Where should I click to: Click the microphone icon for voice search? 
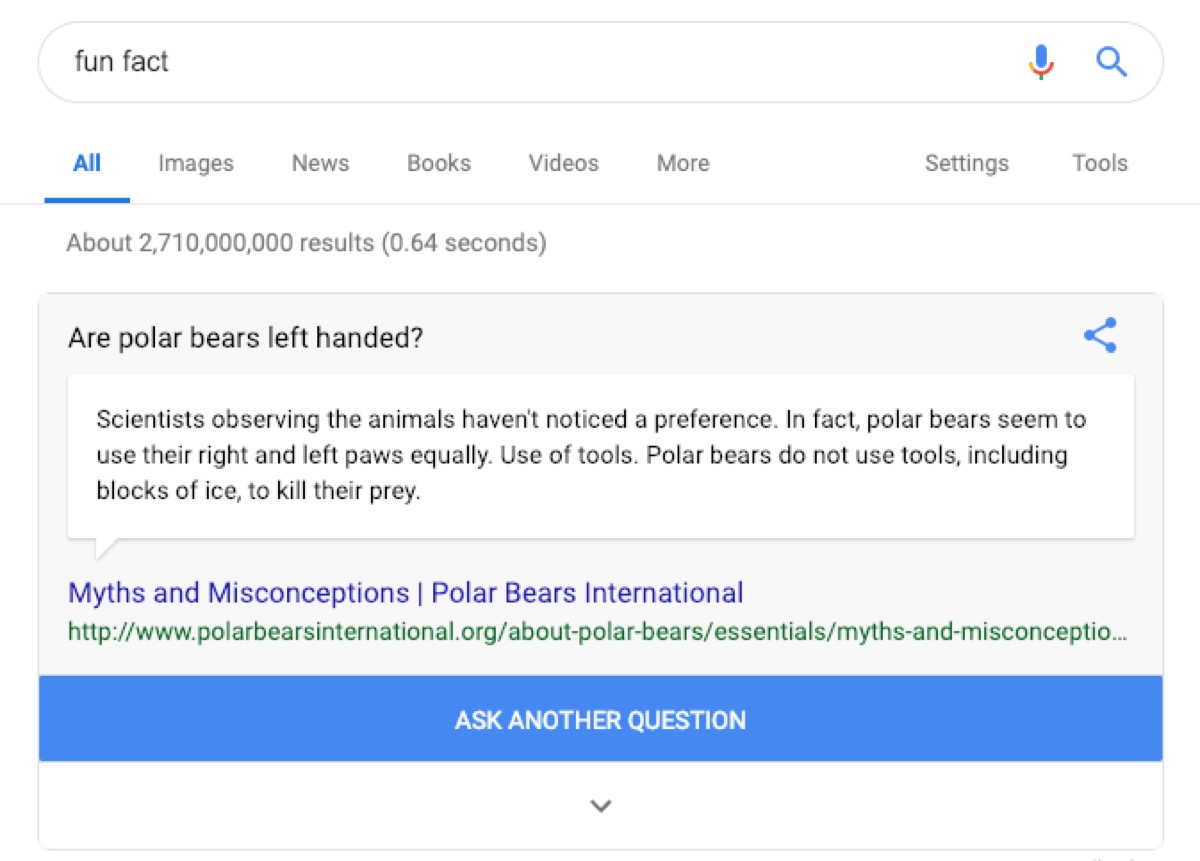pos(1040,61)
